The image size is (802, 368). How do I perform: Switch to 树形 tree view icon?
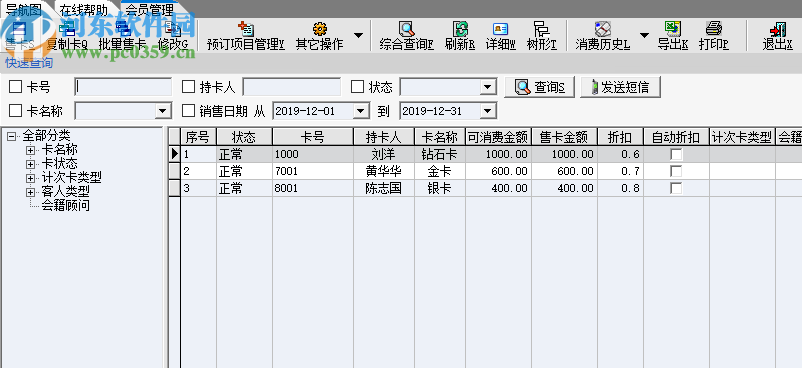[541, 29]
